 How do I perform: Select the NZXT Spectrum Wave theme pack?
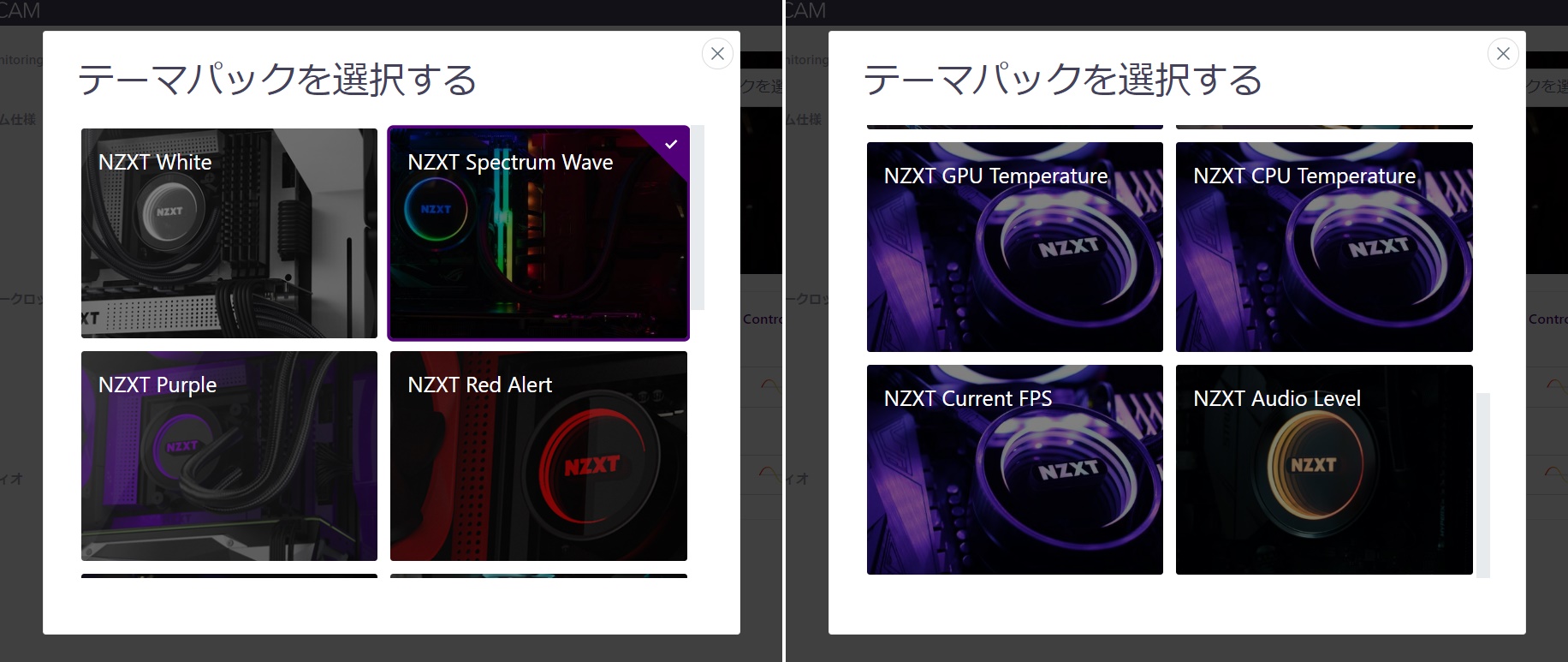pyautogui.click(x=538, y=233)
